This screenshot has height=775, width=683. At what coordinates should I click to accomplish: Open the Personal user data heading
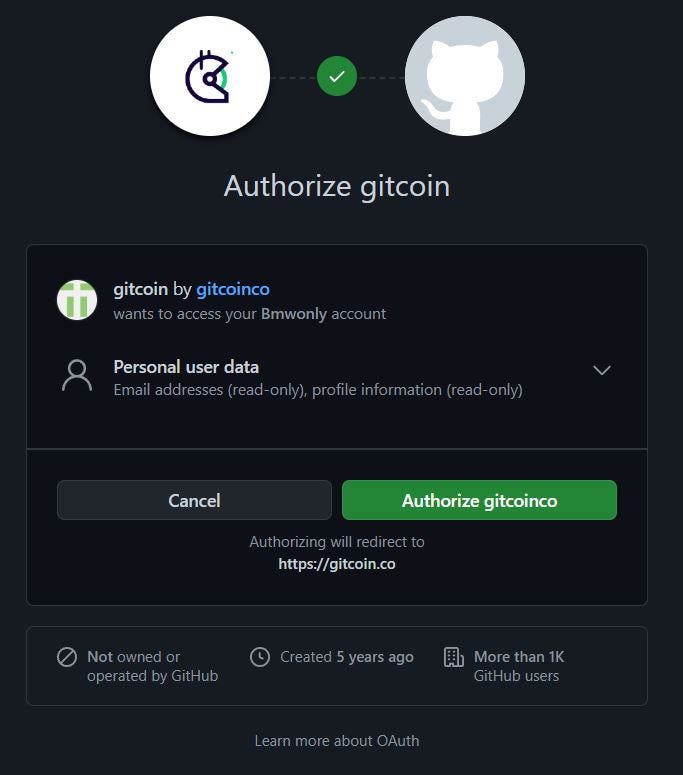click(x=186, y=367)
